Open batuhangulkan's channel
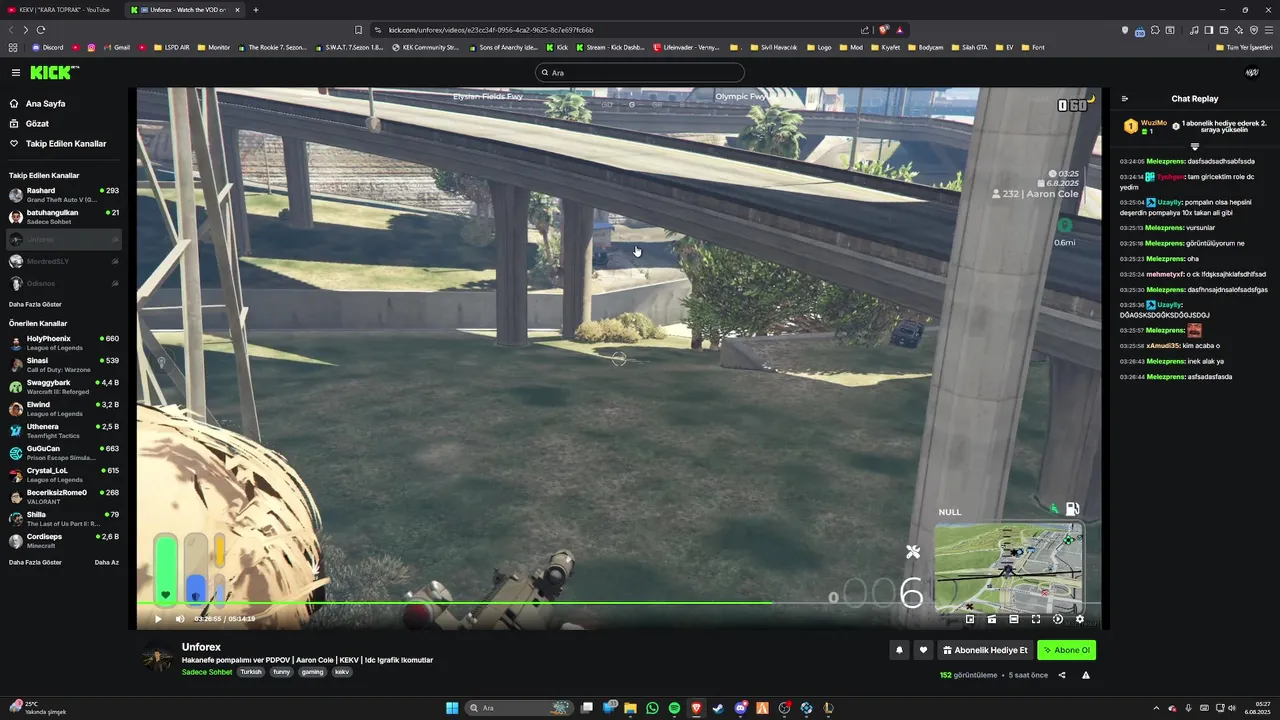 pyautogui.click(x=64, y=217)
